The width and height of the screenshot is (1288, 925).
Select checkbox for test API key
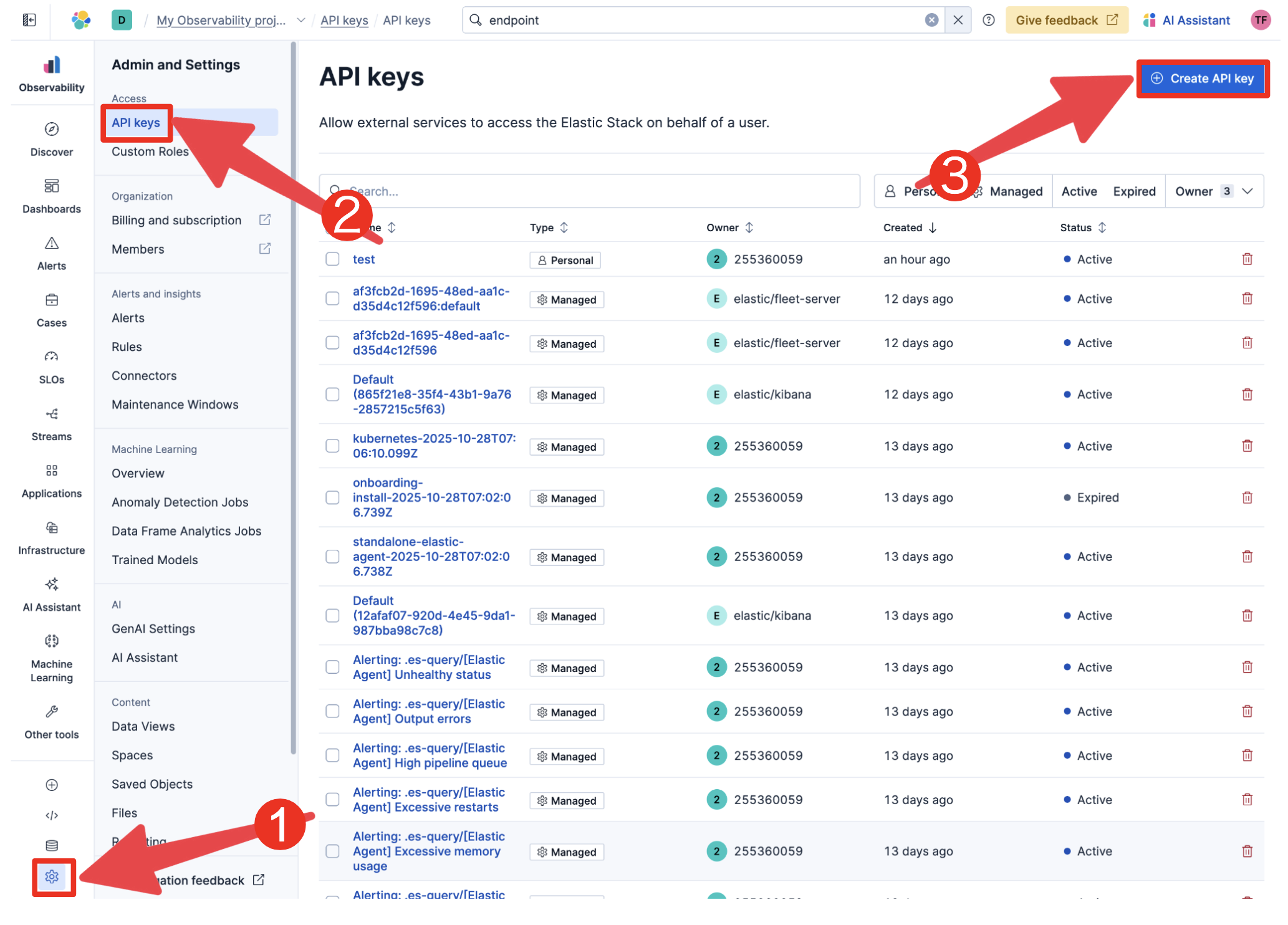click(x=332, y=259)
